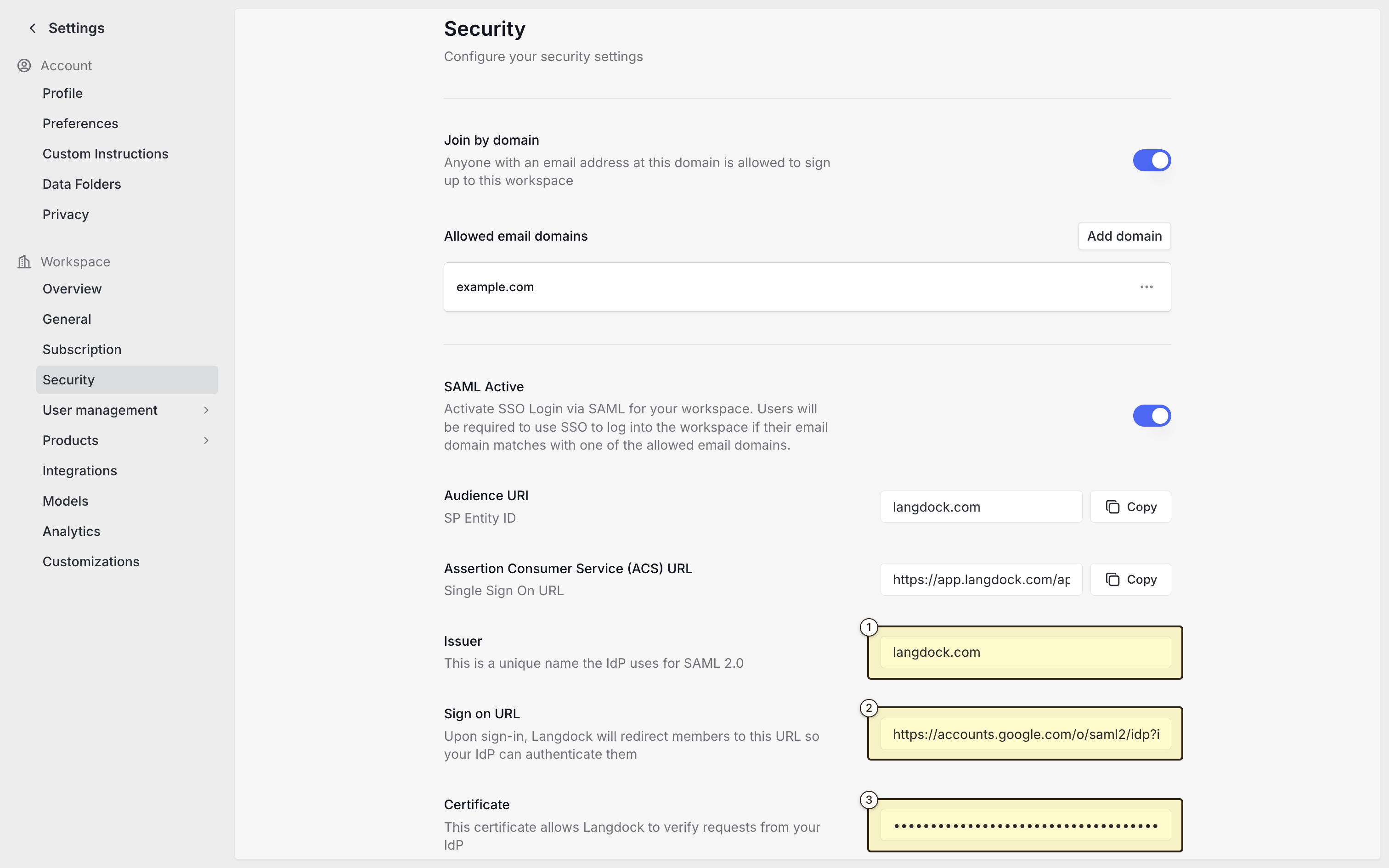Click into the Sign on URL field
Image resolution: width=1389 pixels, height=868 pixels.
(1025, 734)
